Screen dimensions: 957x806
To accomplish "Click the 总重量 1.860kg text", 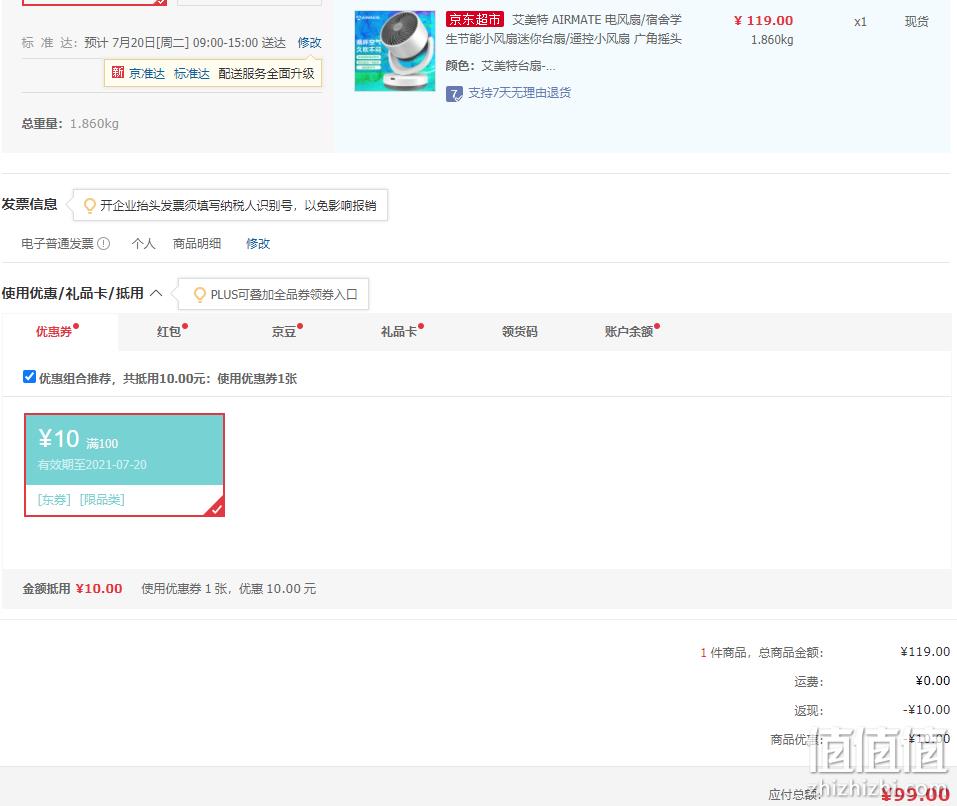I will tap(70, 124).
